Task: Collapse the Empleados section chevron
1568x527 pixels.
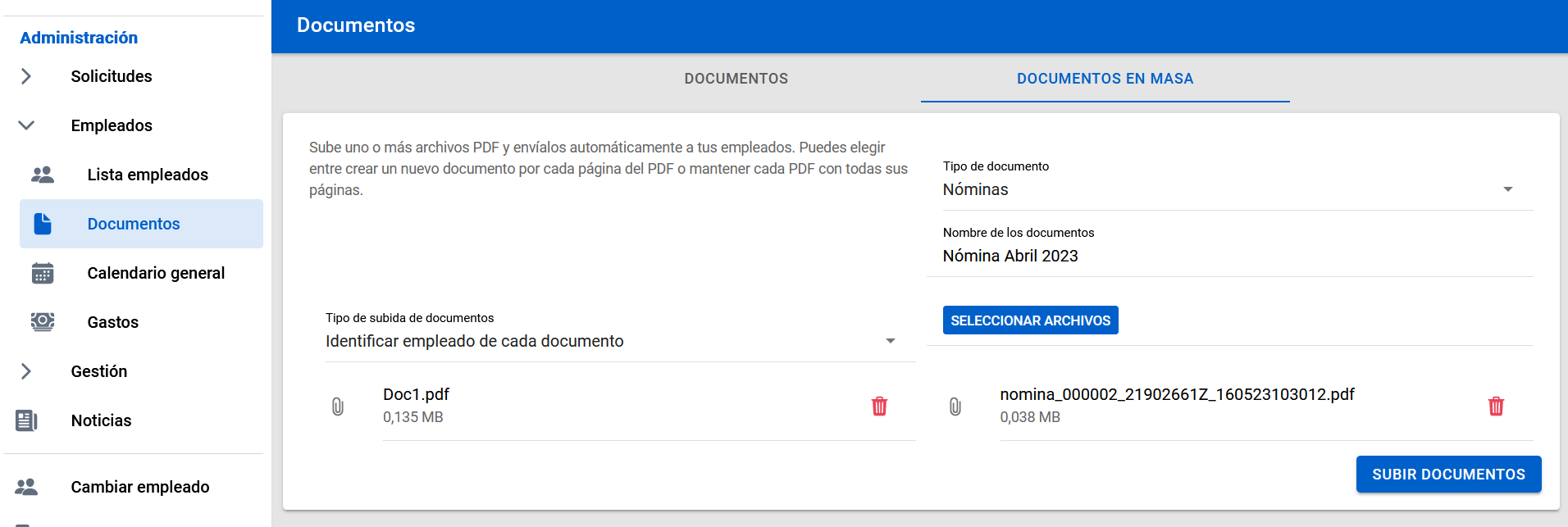Action: [x=26, y=125]
